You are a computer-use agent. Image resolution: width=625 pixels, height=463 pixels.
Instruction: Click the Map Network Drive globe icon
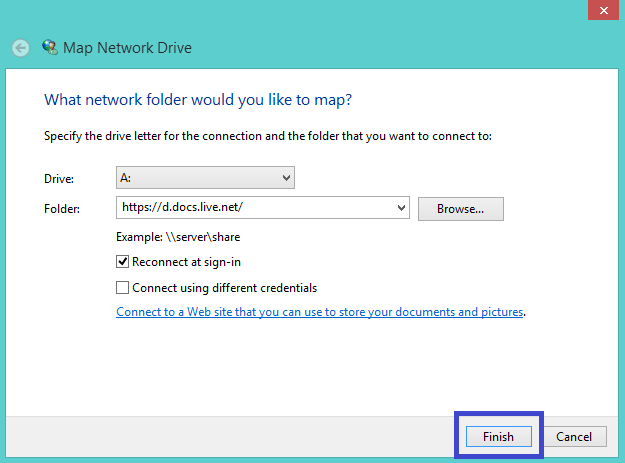[50, 47]
